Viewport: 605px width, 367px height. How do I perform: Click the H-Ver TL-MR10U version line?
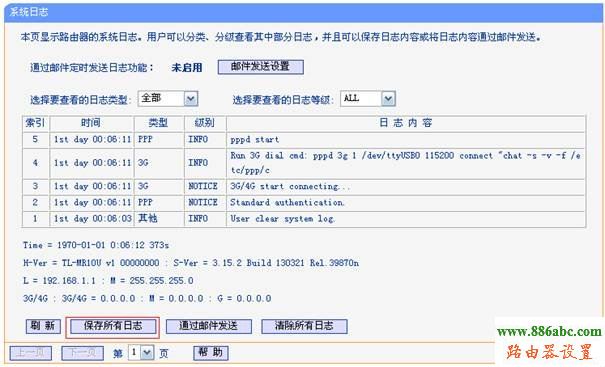point(191,263)
